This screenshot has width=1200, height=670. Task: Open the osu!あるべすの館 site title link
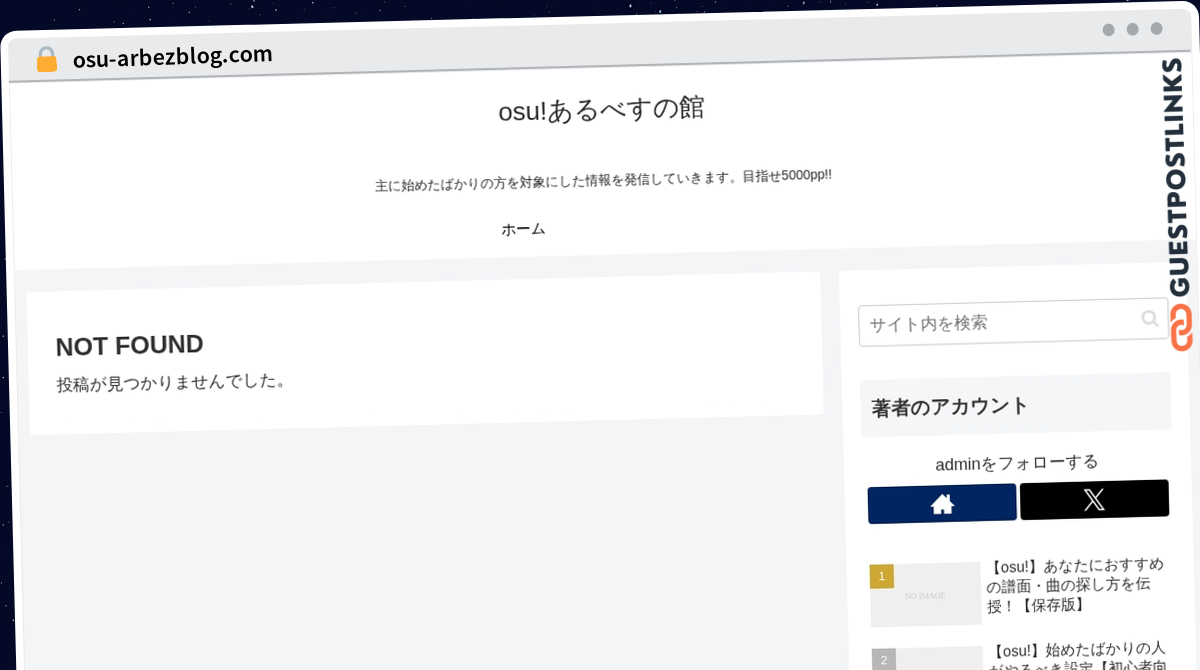(601, 109)
